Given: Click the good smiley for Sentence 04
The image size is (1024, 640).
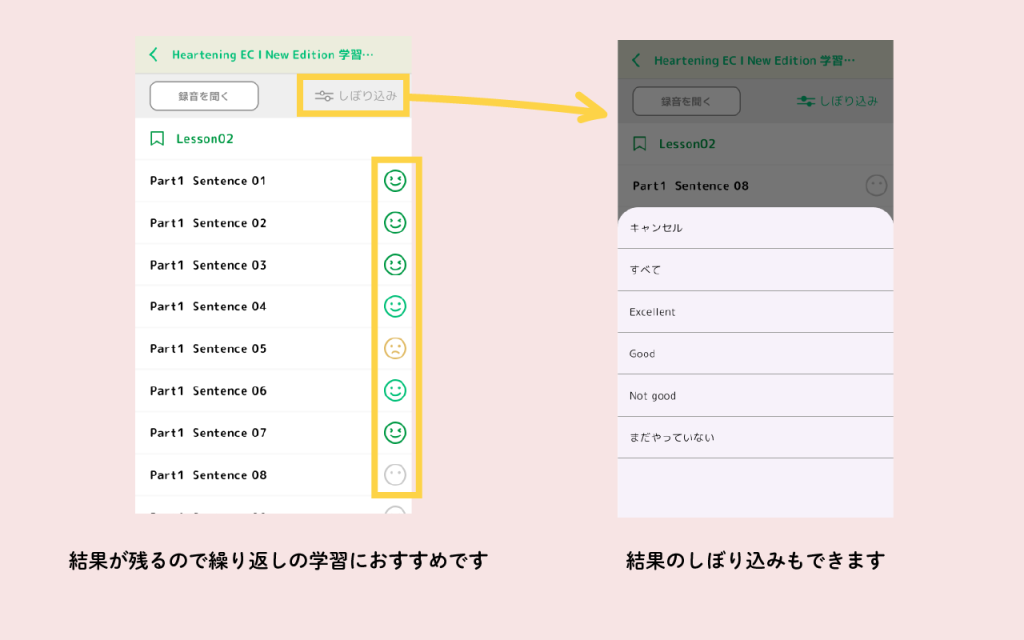Looking at the screenshot, I should click(395, 306).
